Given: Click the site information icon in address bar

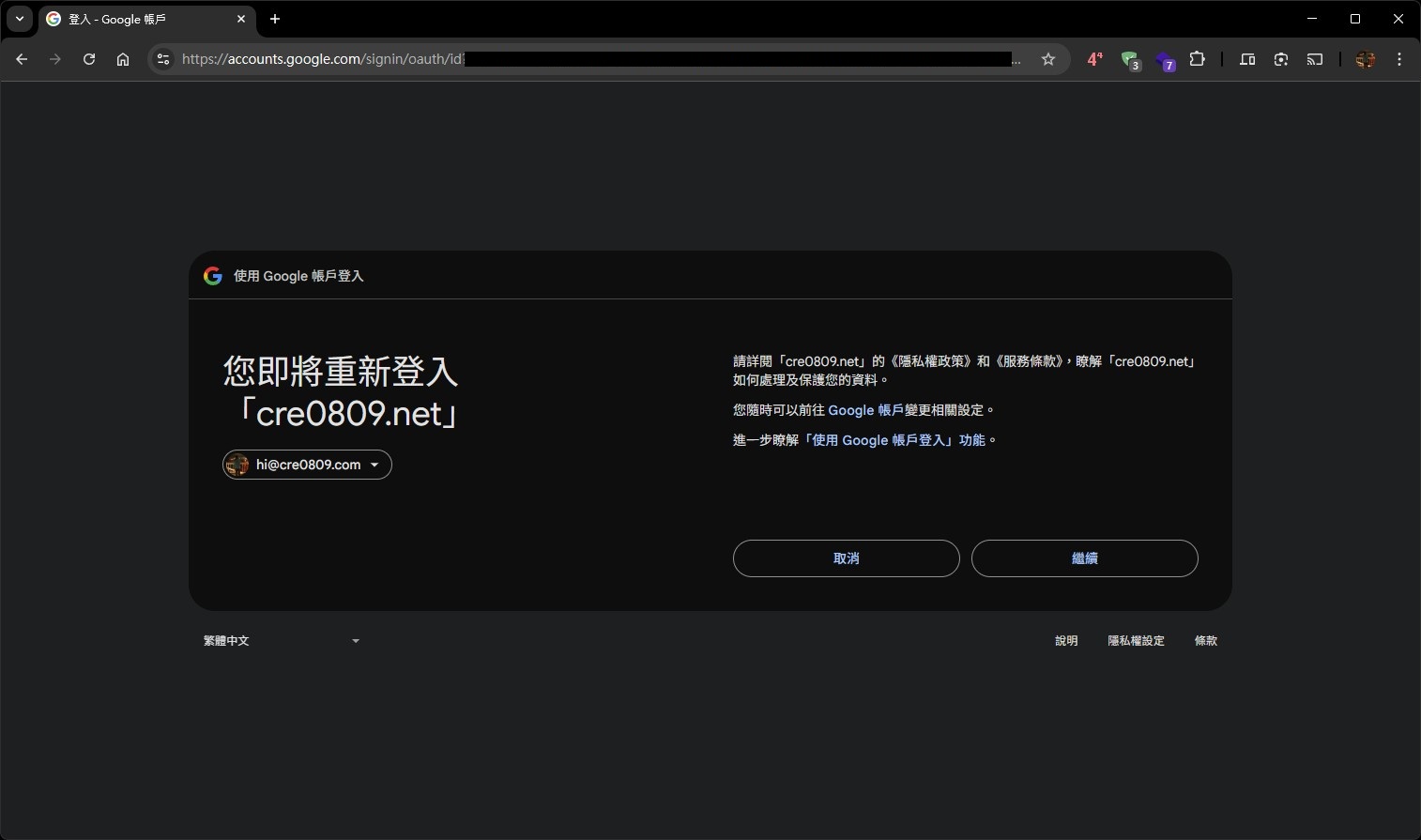Looking at the screenshot, I should tap(163, 58).
